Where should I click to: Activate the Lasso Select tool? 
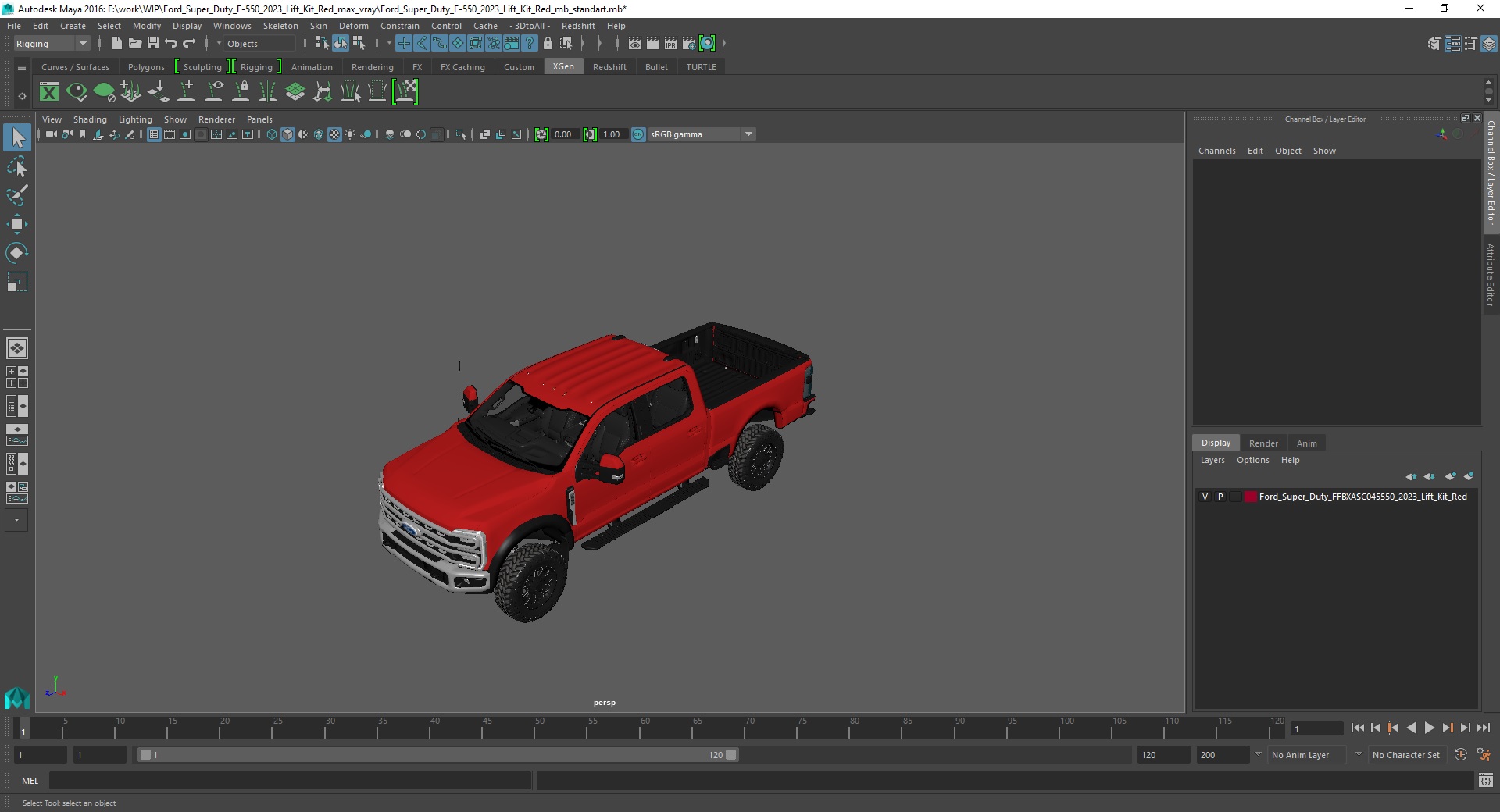click(17, 167)
